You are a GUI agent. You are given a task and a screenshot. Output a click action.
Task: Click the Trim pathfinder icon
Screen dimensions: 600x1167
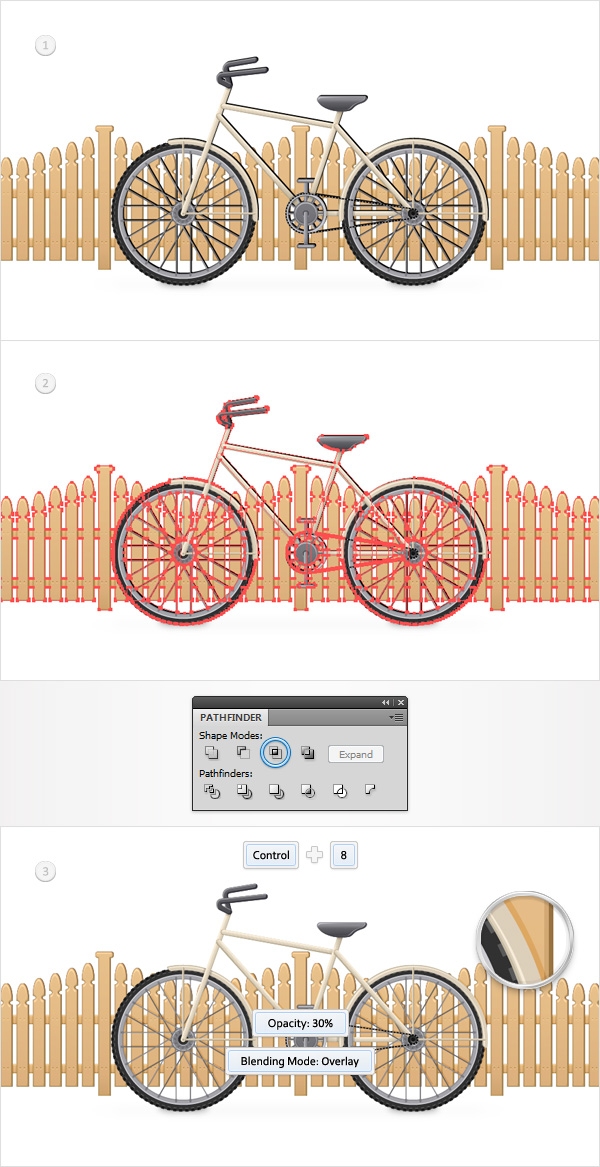click(x=243, y=791)
